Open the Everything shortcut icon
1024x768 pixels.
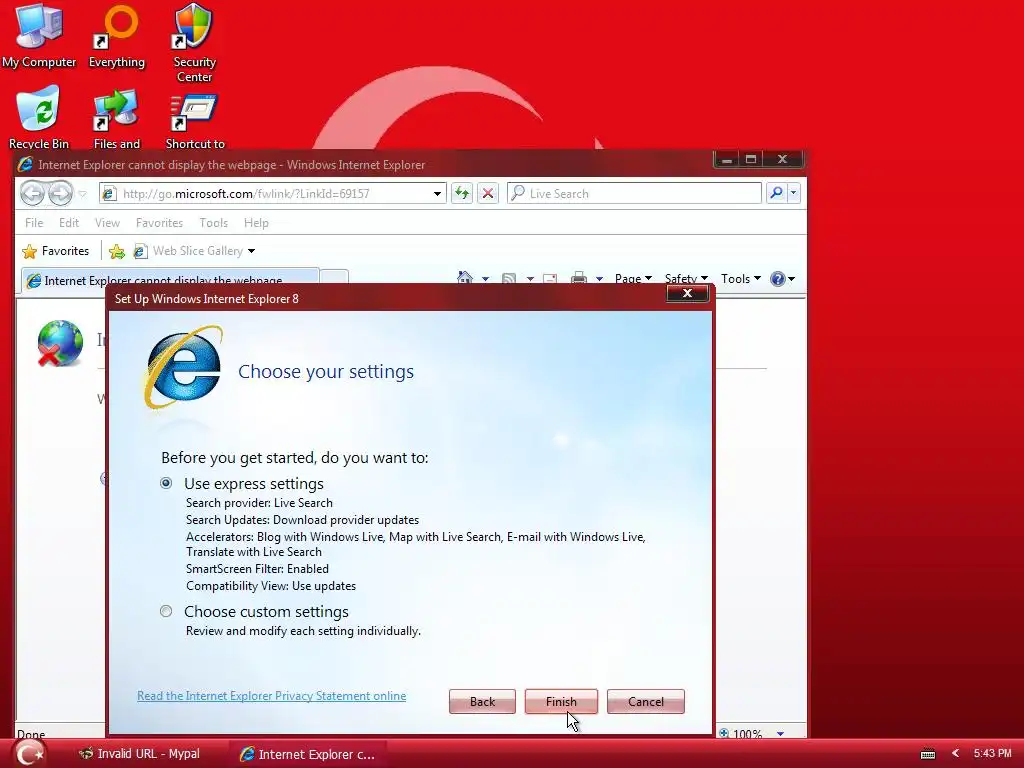116,35
